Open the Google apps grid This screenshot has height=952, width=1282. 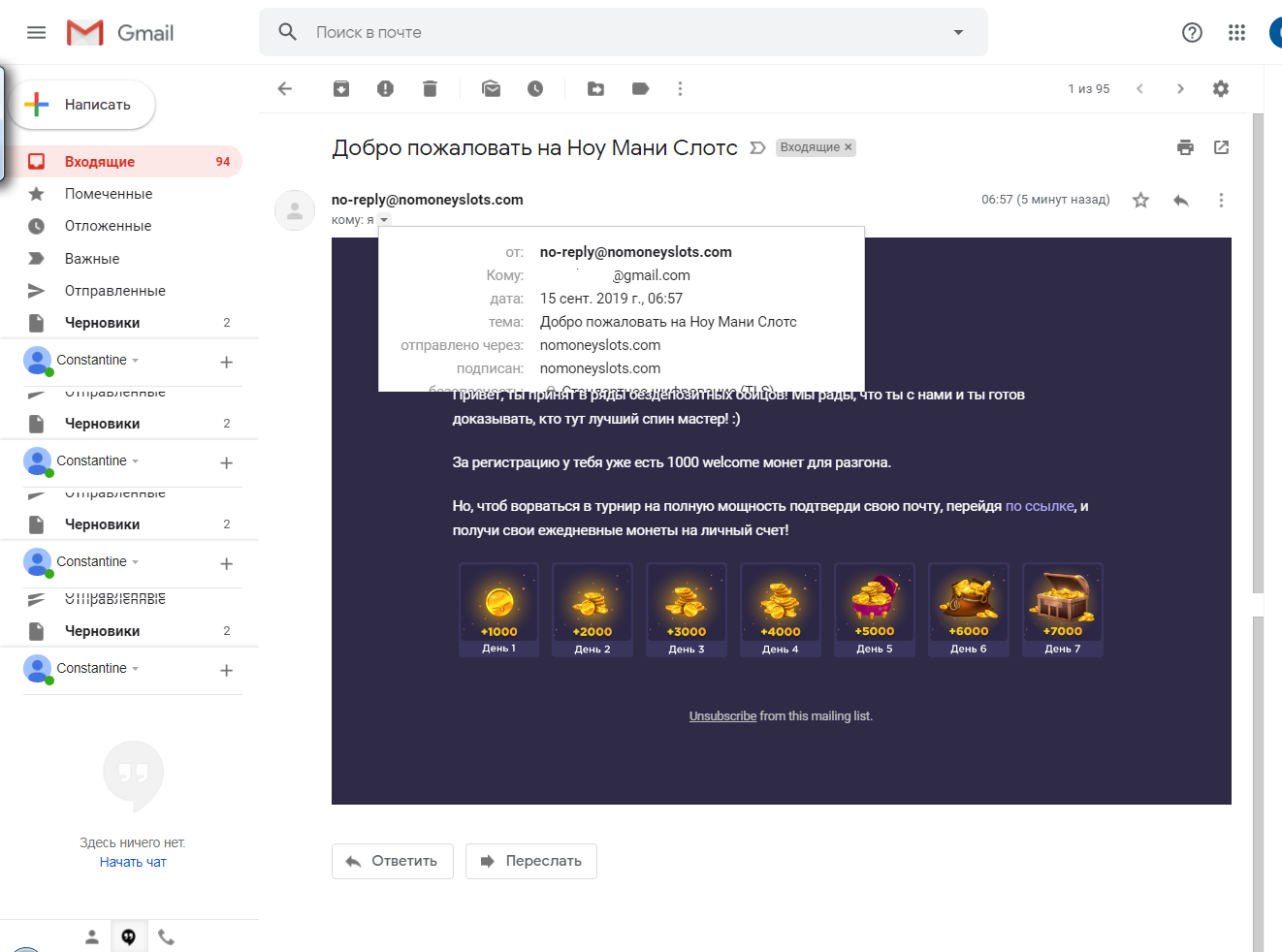tap(1236, 33)
